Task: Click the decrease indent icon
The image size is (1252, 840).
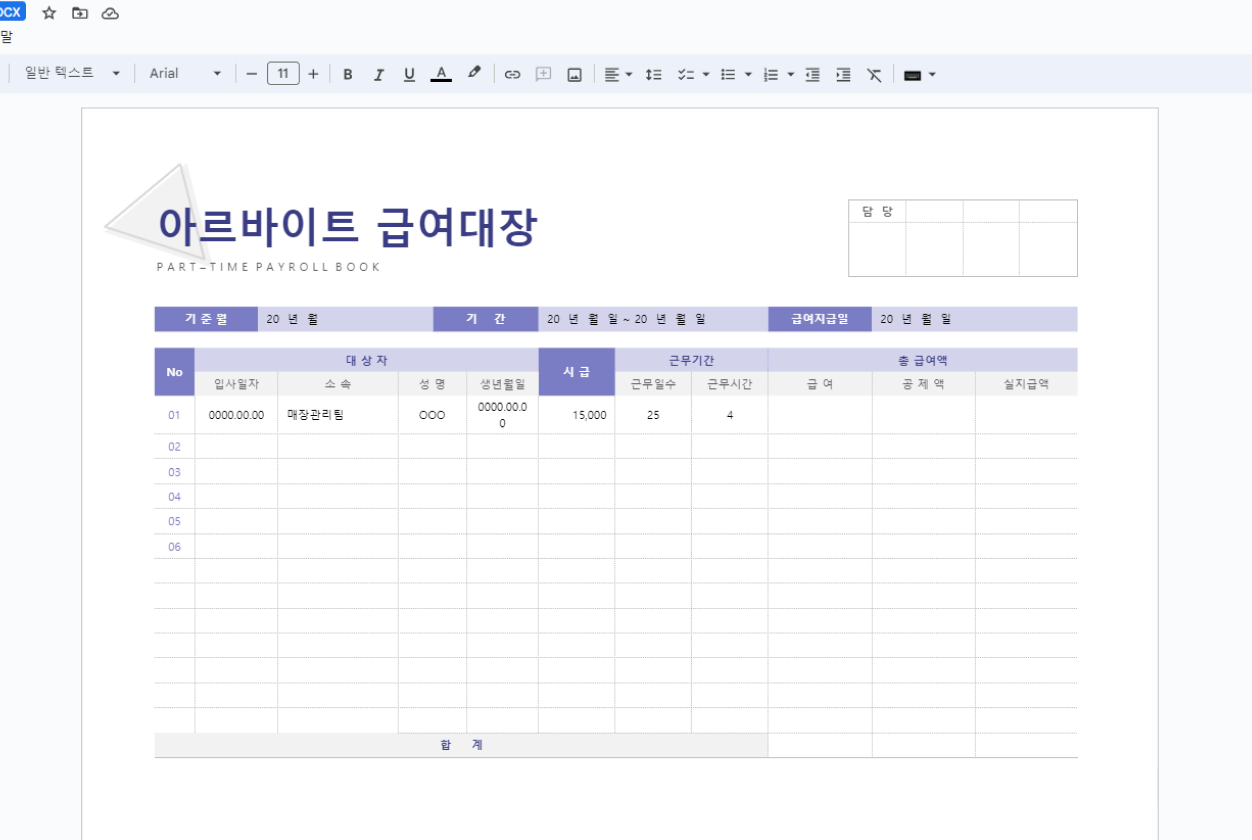Action: pyautogui.click(x=813, y=74)
